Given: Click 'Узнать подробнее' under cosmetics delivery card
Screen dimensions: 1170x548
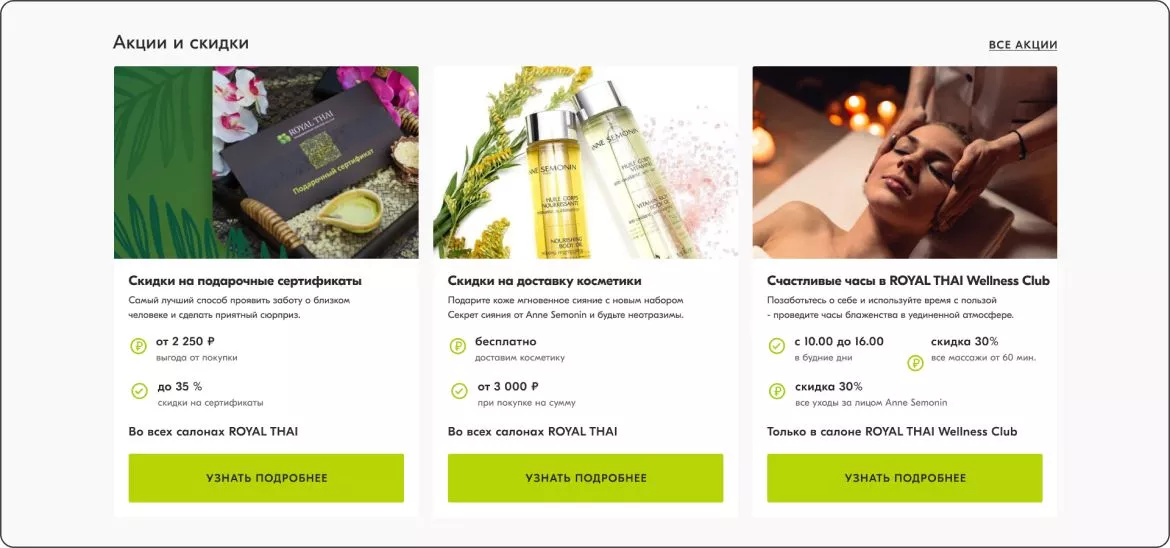Looking at the screenshot, I should (x=586, y=478).
